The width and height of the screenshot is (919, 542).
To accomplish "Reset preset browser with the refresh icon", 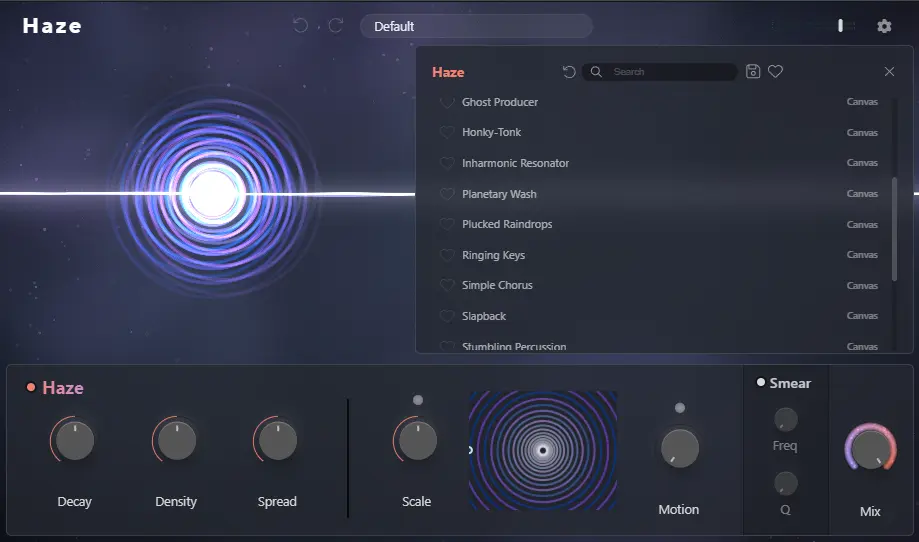I will click(569, 72).
